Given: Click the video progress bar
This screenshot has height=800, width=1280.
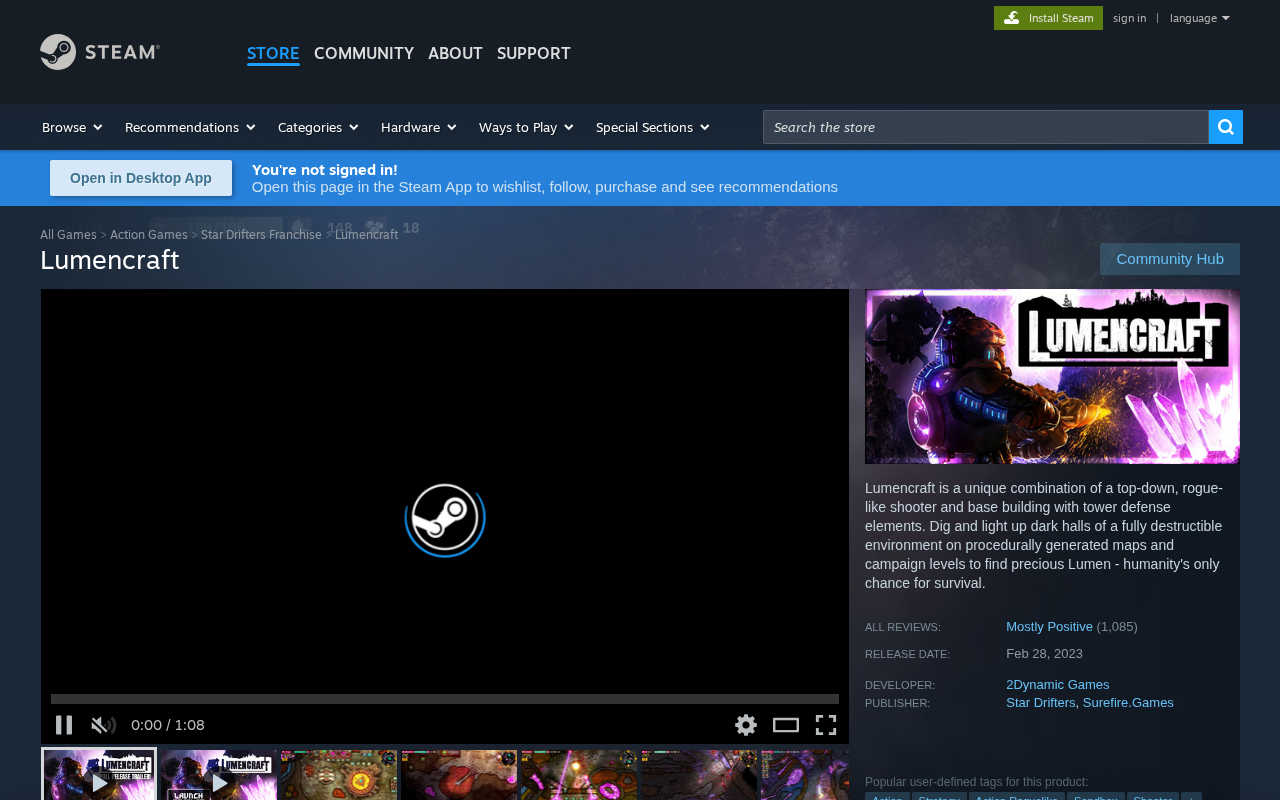Looking at the screenshot, I should [x=445, y=699].
